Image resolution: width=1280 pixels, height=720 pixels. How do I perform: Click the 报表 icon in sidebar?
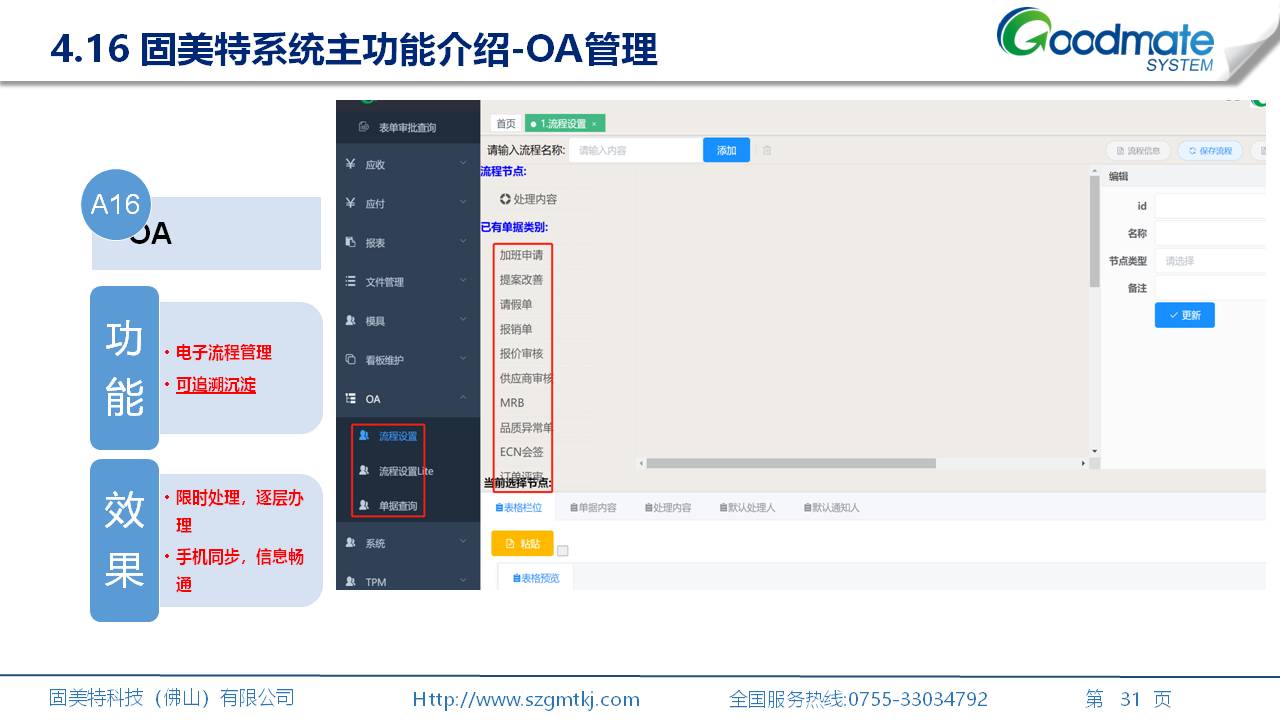click(x=350, y=242)
